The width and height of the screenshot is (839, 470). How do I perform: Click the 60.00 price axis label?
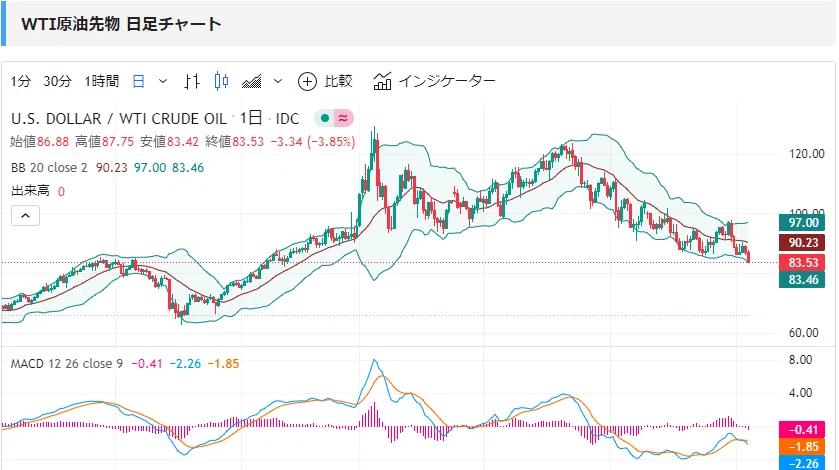(x=804, y=333)
